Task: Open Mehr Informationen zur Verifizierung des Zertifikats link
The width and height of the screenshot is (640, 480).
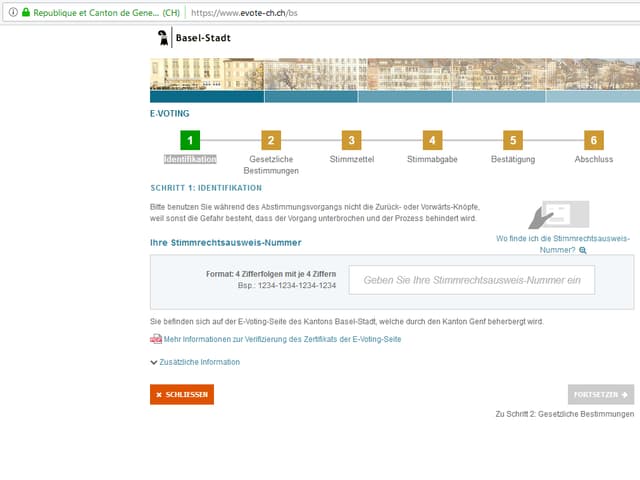Action: coord(282,339)
